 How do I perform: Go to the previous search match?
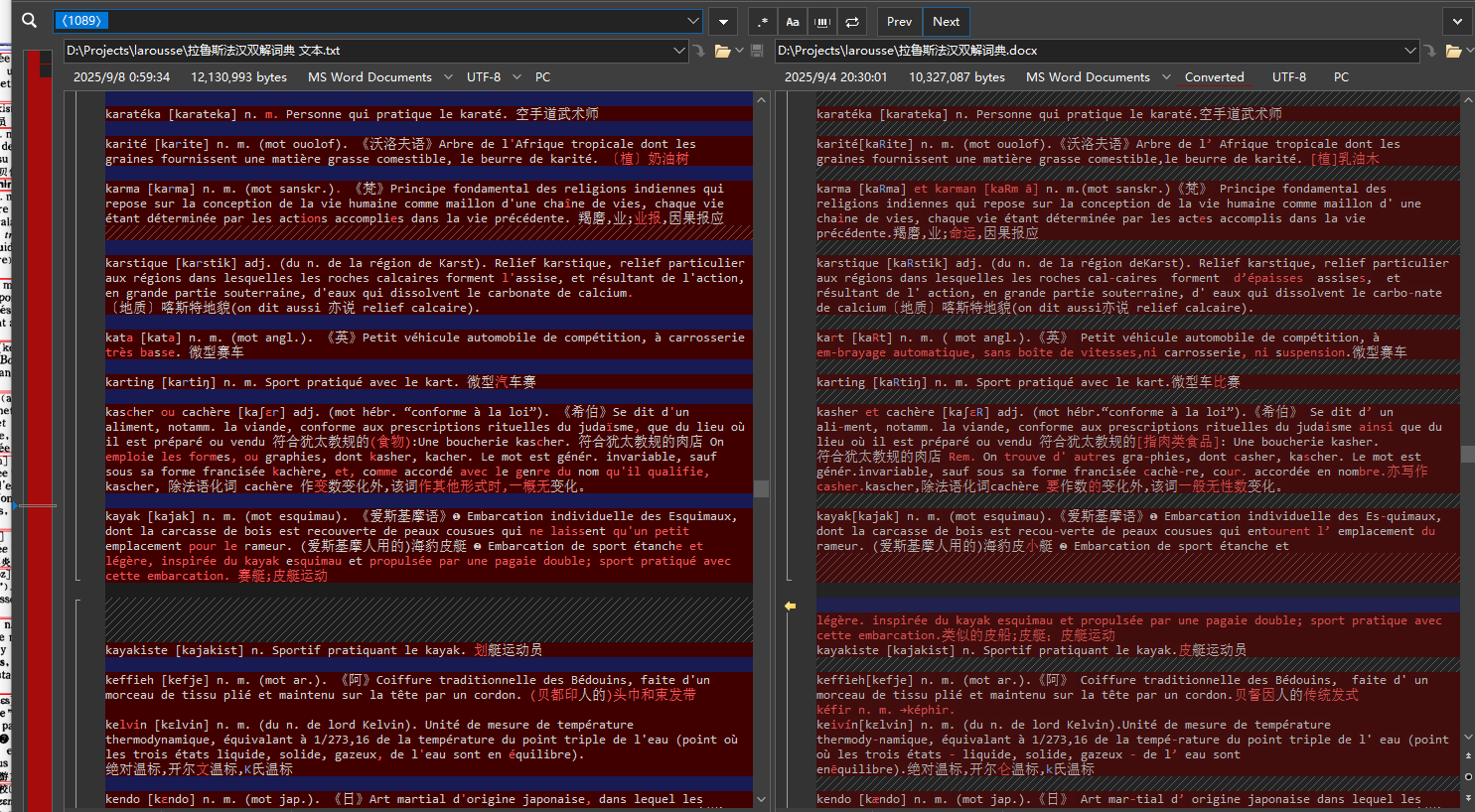coord(899,22)
